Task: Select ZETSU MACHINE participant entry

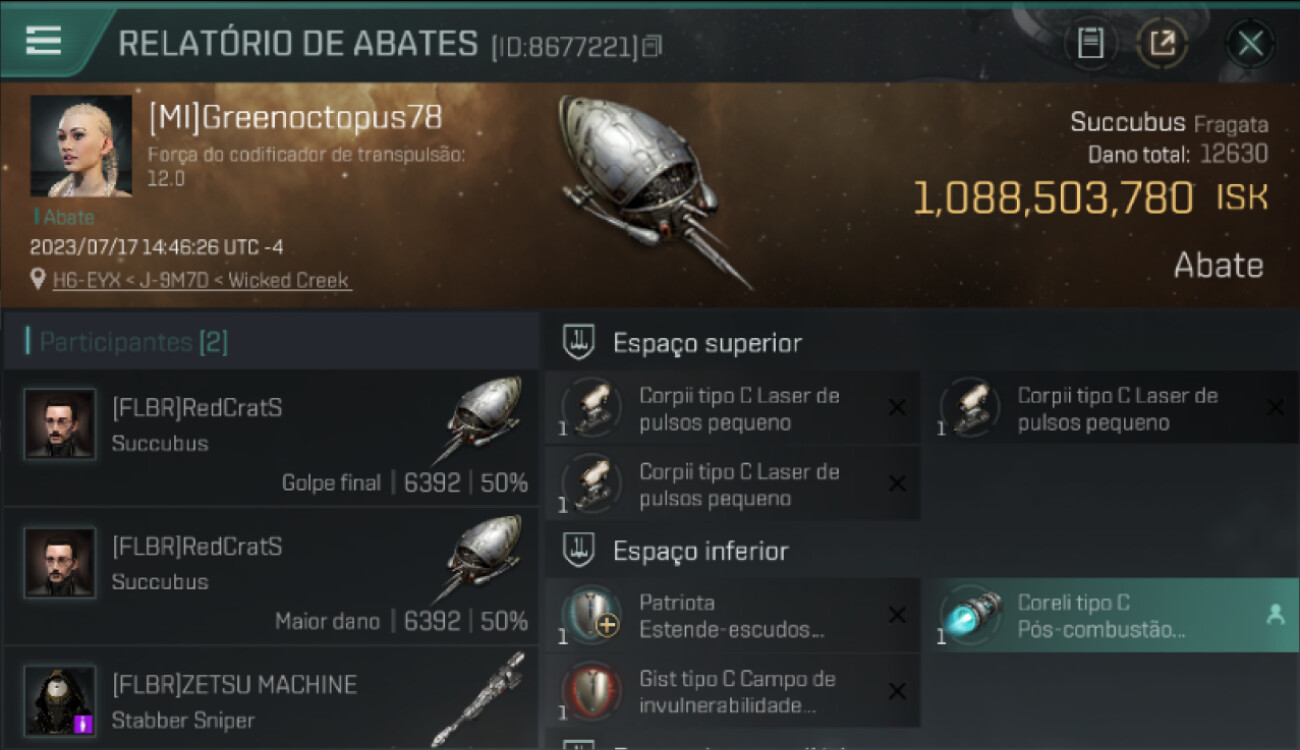Action: click(270, 698)
